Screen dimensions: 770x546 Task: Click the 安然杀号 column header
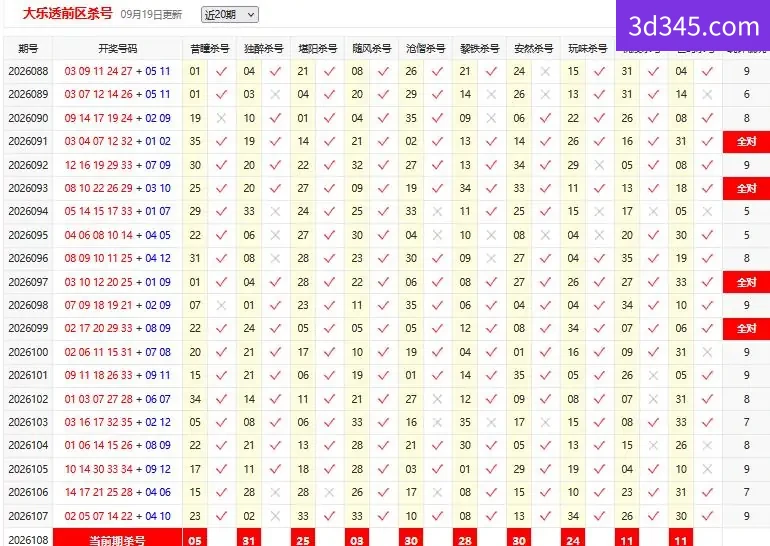pos(534,49)
